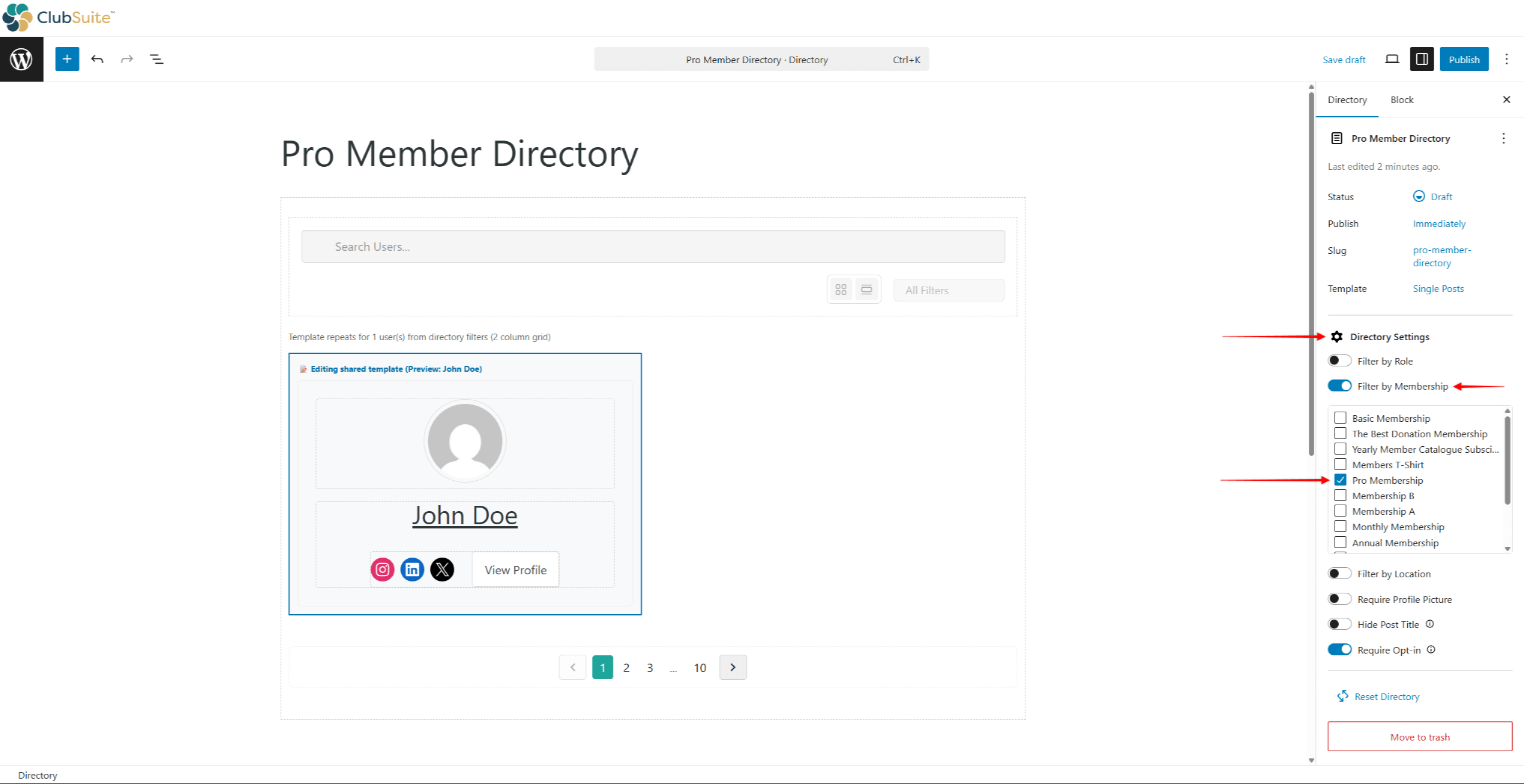Image resolution: width=1524 pixels, height=784 pixels.
Task: Open the Directory Settings gear icon
Action: (x=1337, y=337)
